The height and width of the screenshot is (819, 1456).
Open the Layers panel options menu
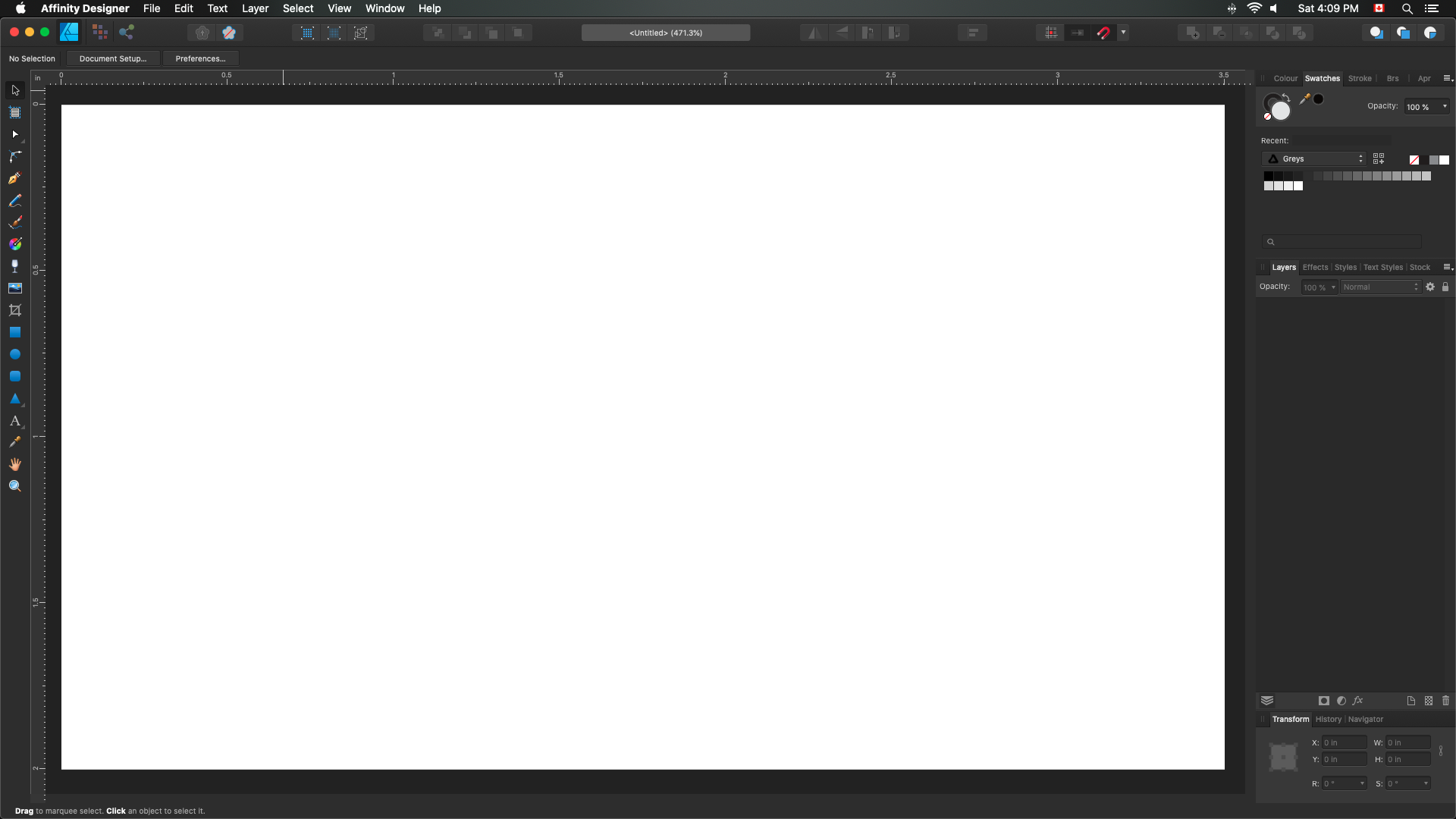1448,267
